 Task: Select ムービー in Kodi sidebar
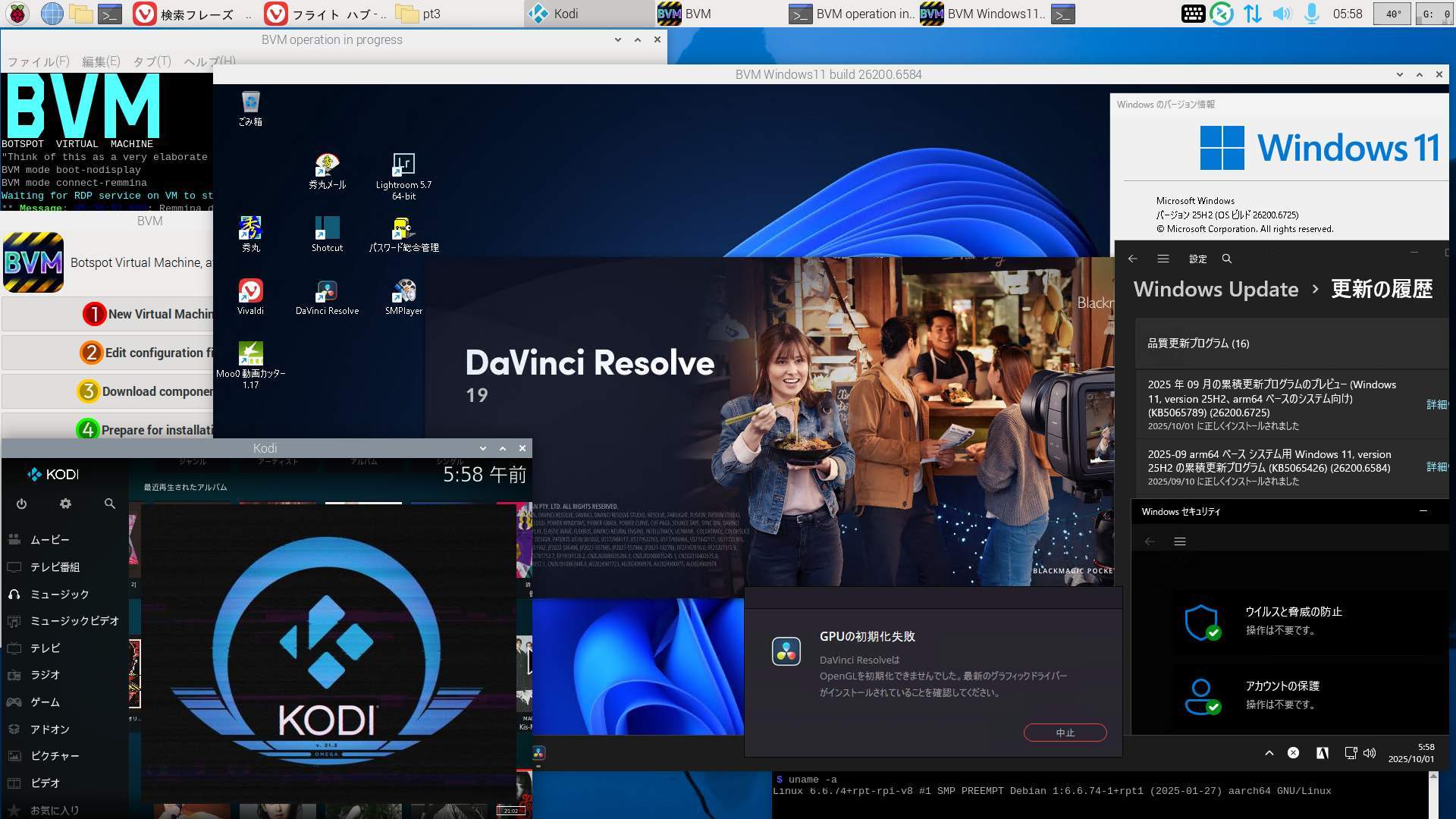tap(49, 540)
